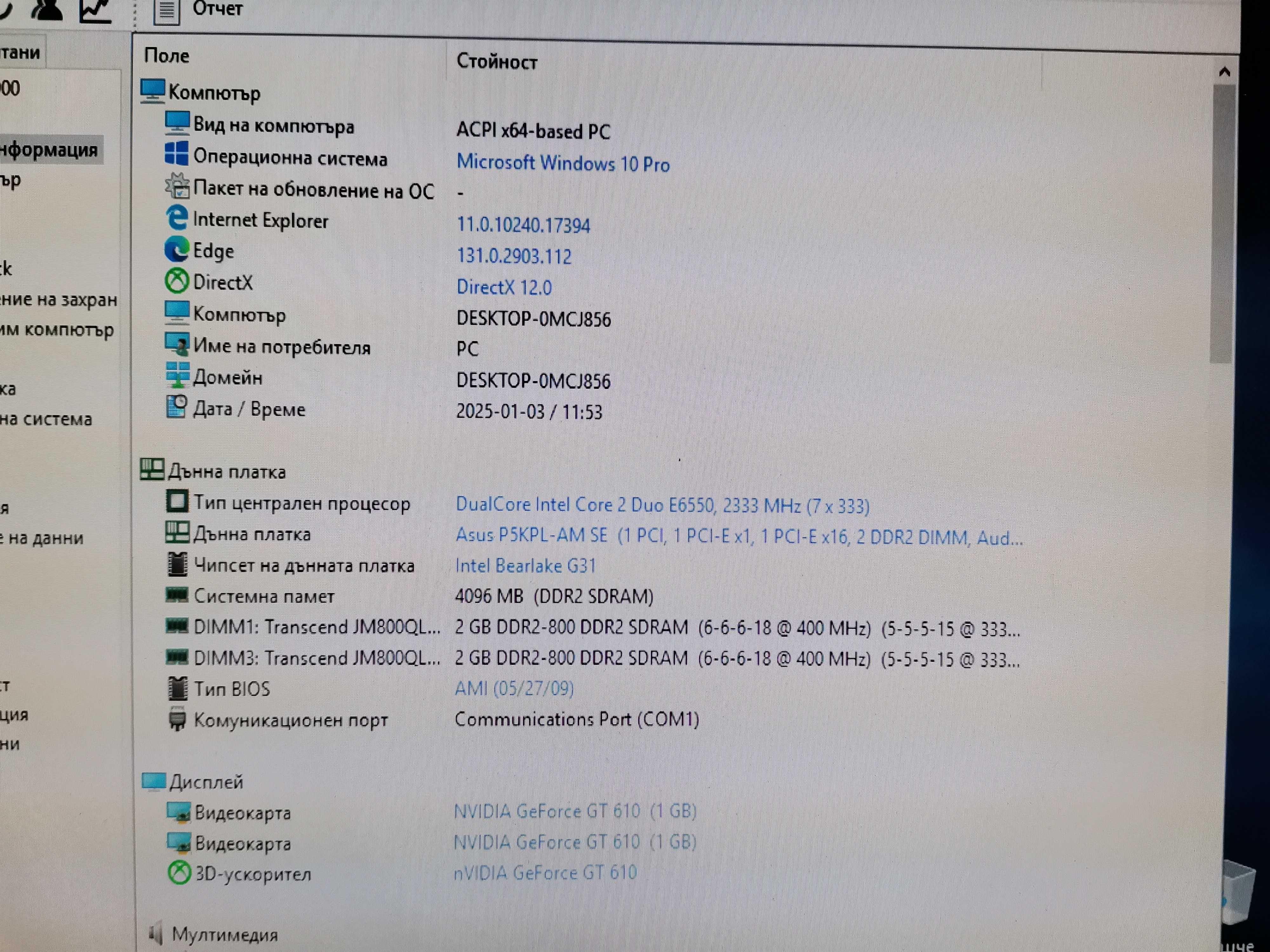Click the scrollbar up arrow
This screenshot has height=952, width=1270.
pos(1224,72)
